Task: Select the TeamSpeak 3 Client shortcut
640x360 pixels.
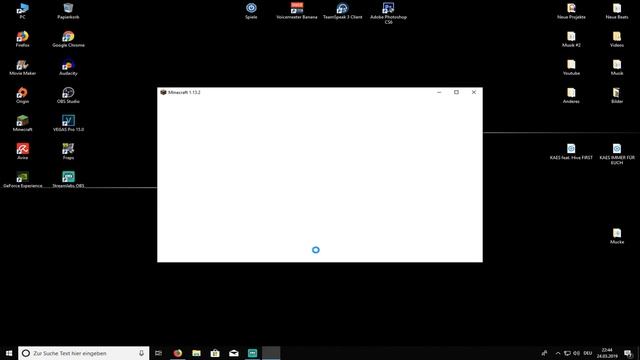Action: point(342,11)
